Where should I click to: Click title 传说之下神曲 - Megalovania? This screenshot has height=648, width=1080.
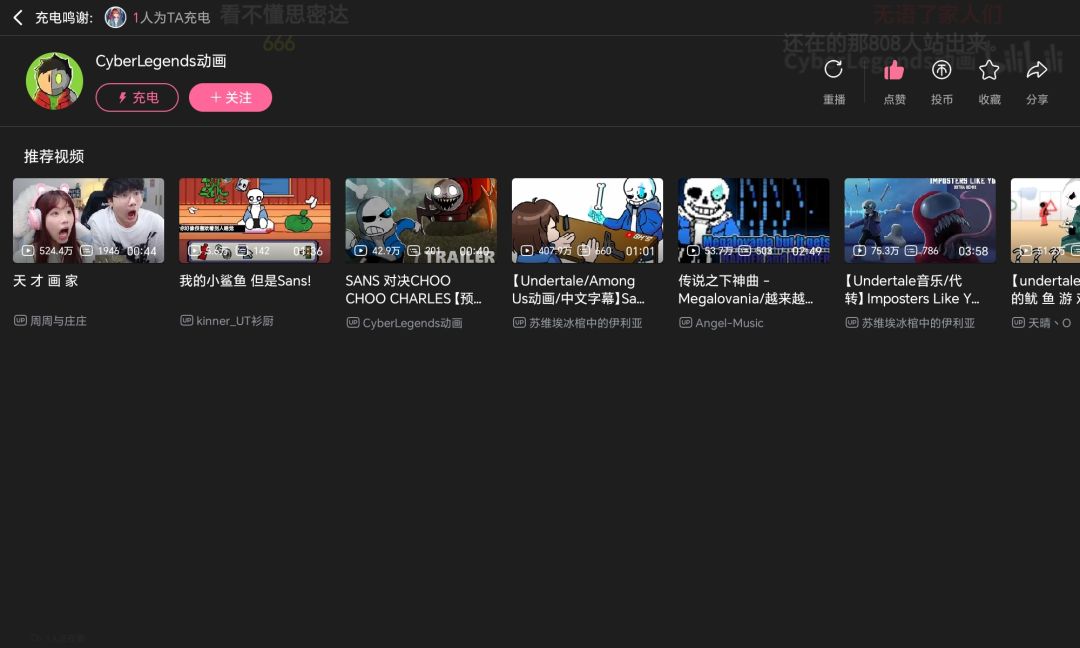tap(745, 290)
